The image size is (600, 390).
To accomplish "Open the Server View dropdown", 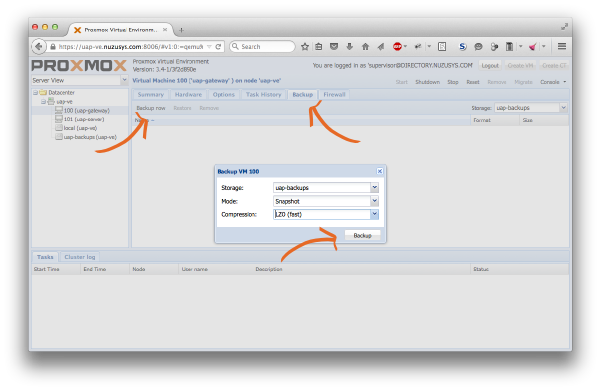I will [124, 80].
